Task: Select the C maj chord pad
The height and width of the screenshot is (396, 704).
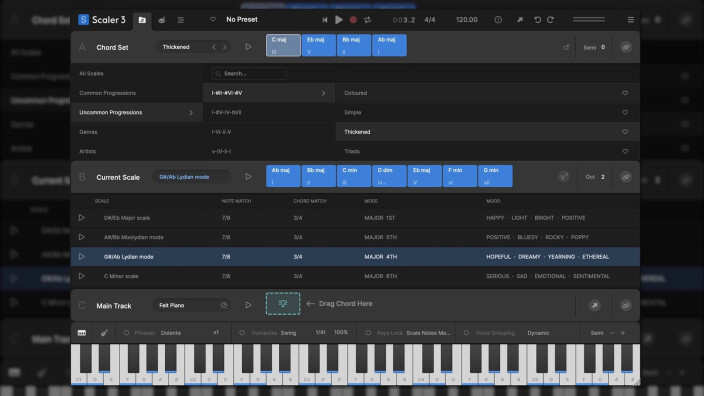Action: [x=283, y=45]
